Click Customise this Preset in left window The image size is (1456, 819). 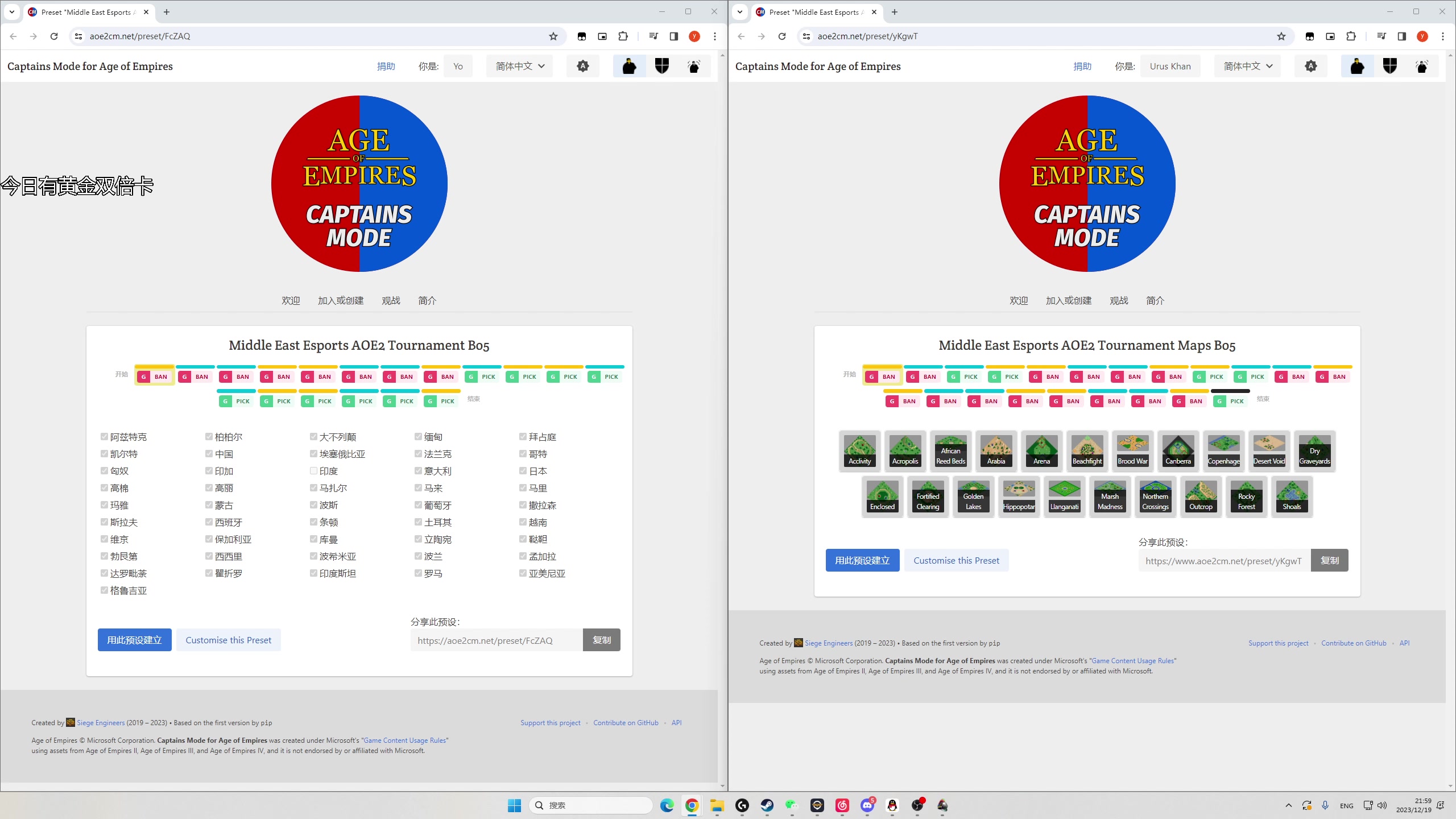pyautogui.click(x=228, y=640)
